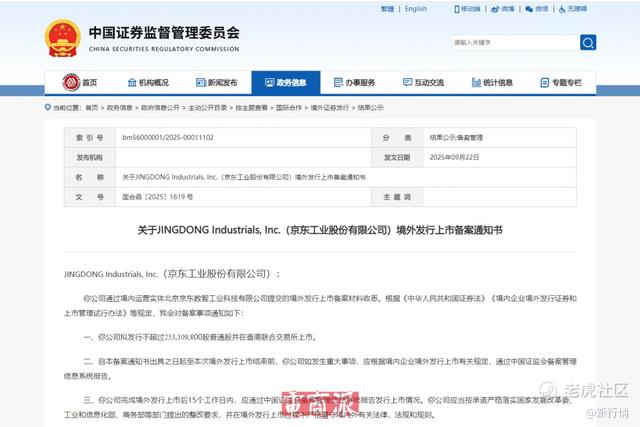
Task: Open the 首页 home tab
Action: coord(80,82)
